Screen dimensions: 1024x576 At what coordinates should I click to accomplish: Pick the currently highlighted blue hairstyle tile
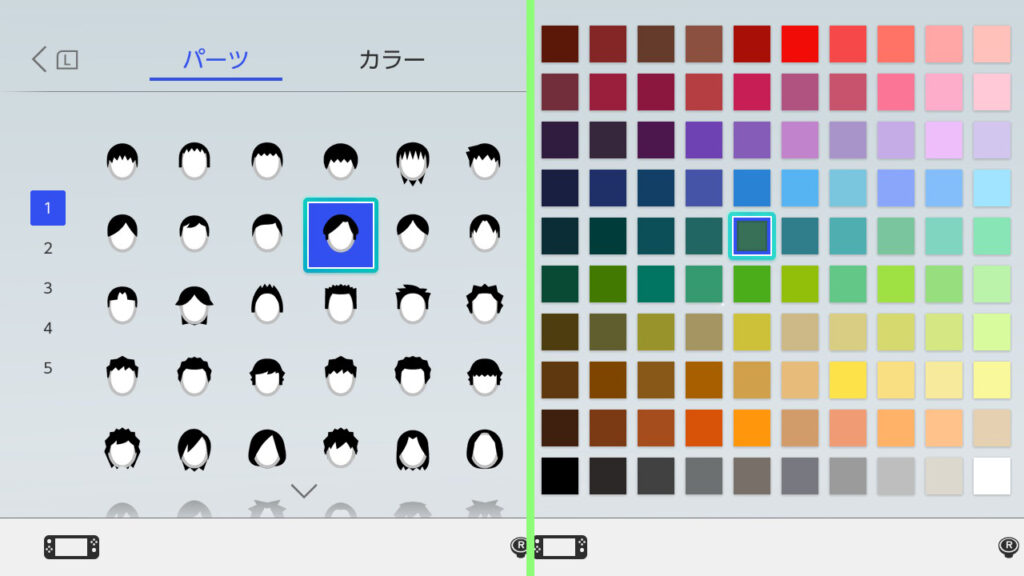341,235
